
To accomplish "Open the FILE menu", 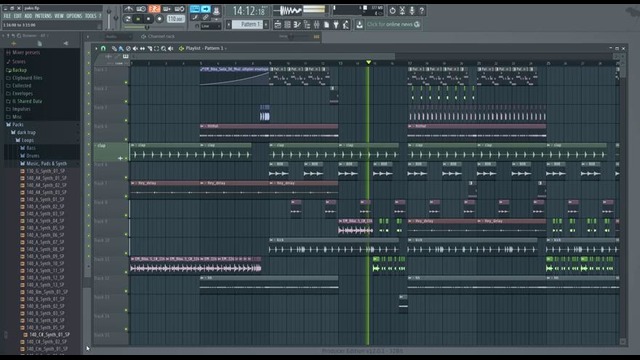I will pyautogui.click(x=7, y=16).
